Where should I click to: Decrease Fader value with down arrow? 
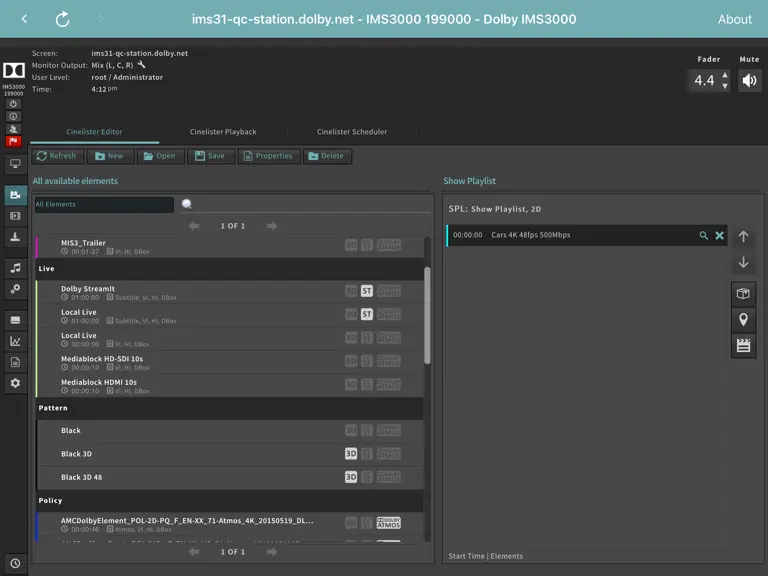pos(725,86)
